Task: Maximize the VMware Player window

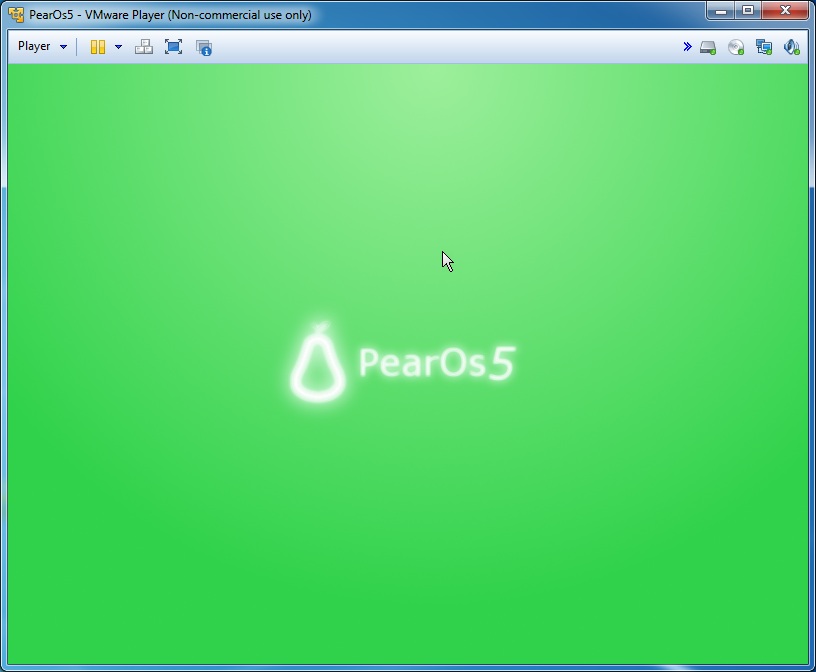Action: (x=748, y=10)
